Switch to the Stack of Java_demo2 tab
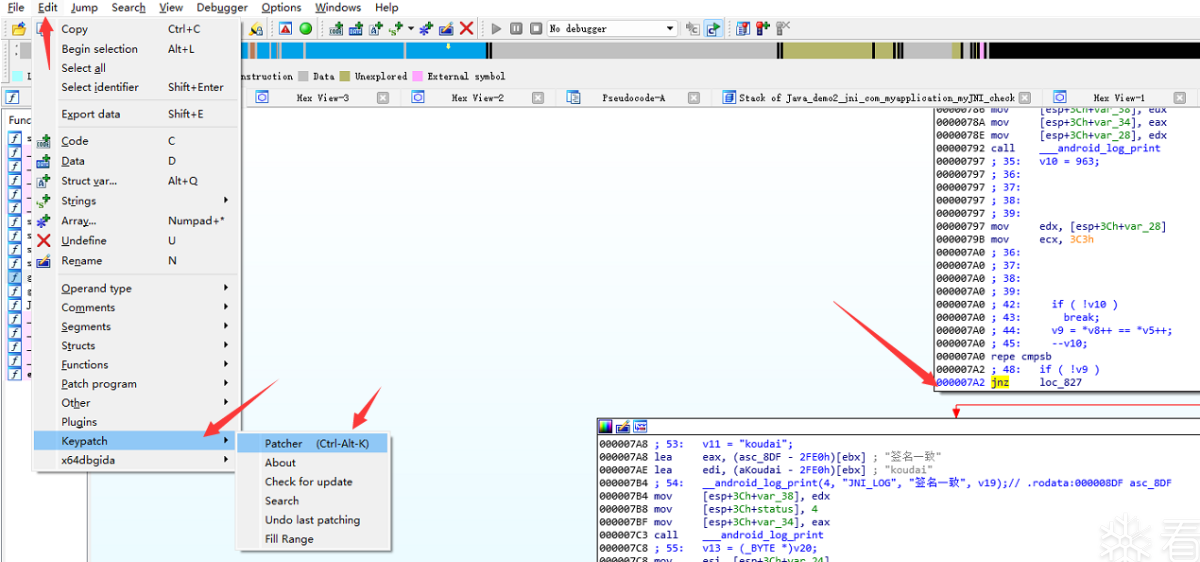The image size is (1200, 562). [x=877, y=98]
